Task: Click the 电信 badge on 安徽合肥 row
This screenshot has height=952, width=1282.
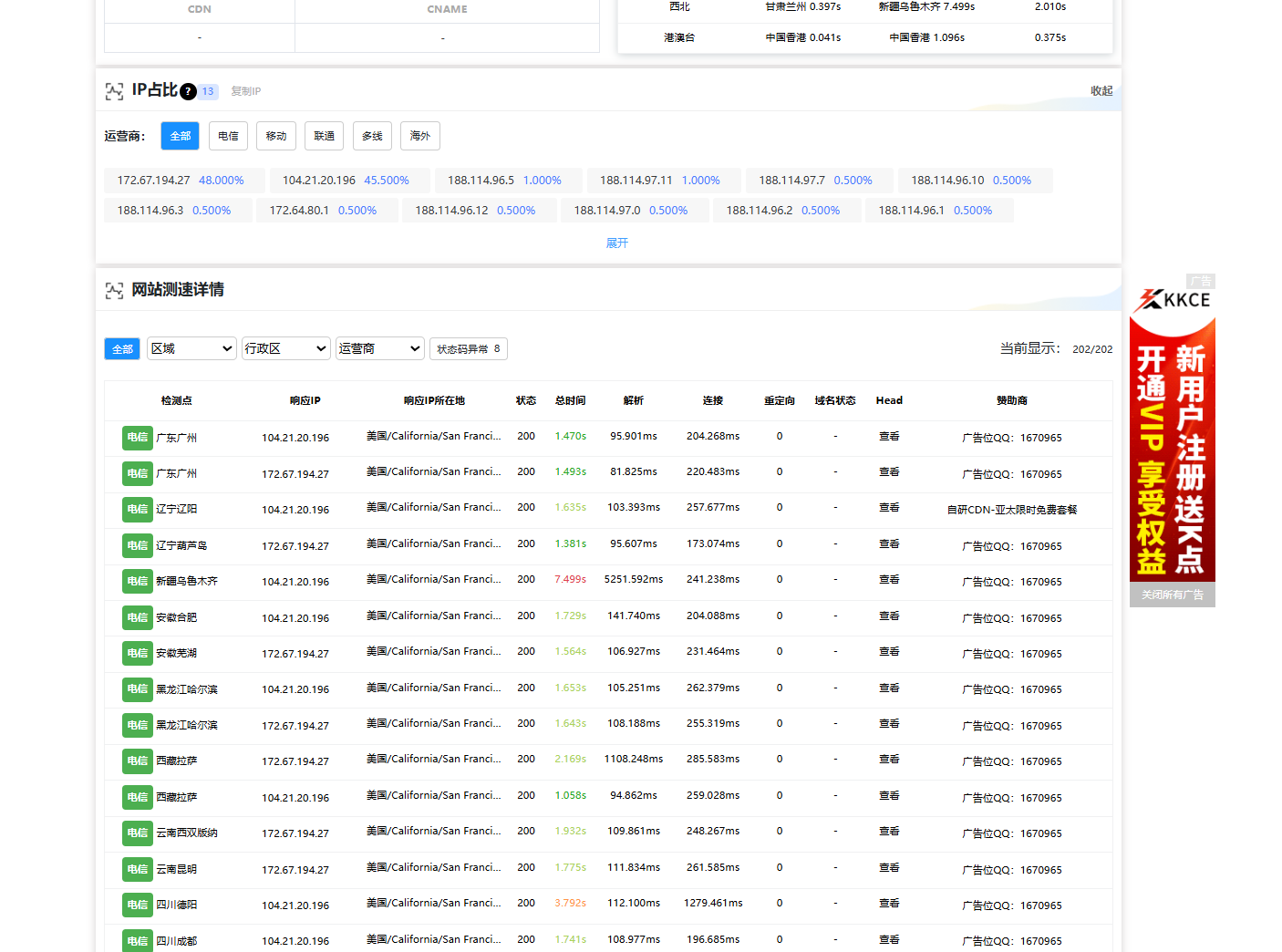Action: [138, 618]
